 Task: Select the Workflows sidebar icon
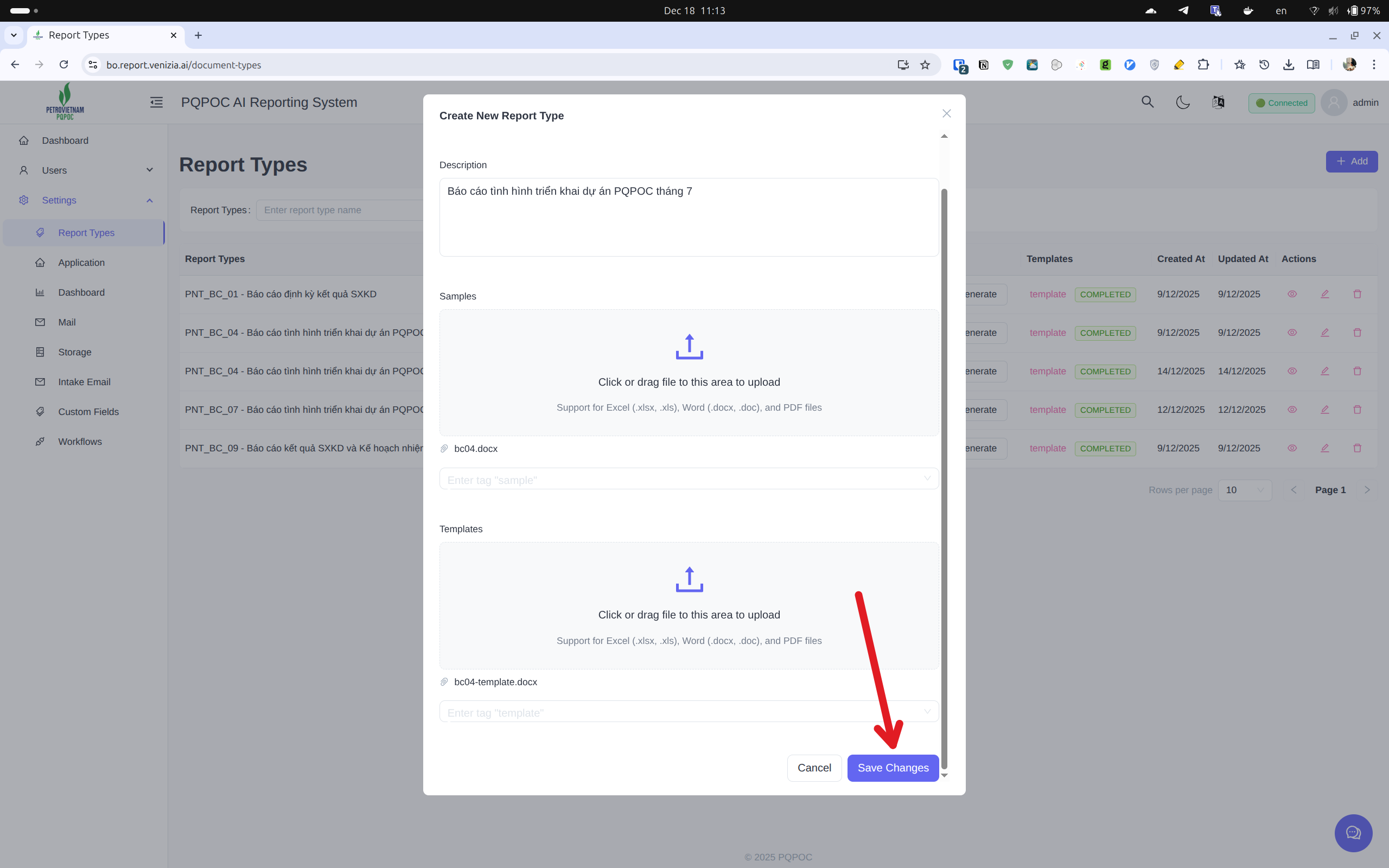click(x=40, y=441)
